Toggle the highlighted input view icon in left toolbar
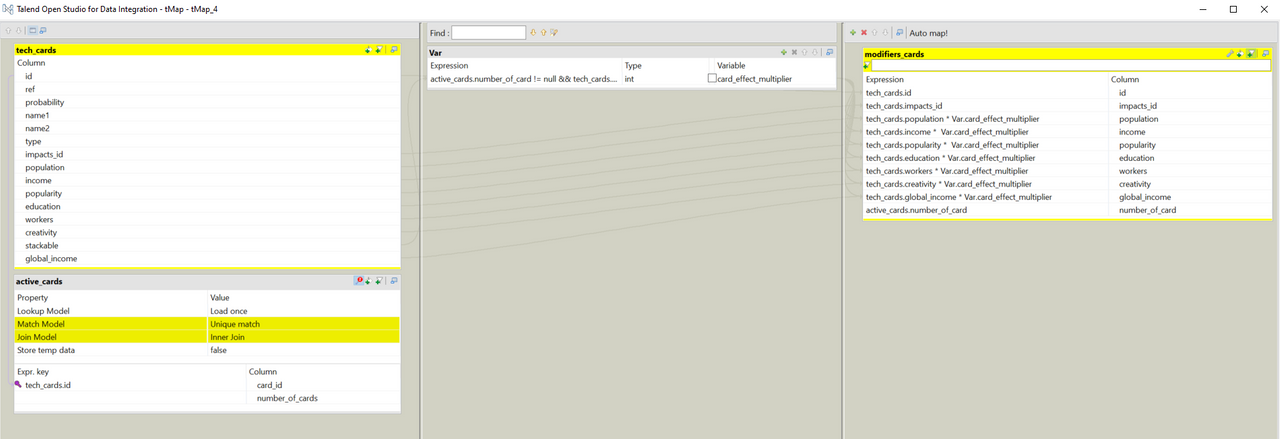 (32, 30)
